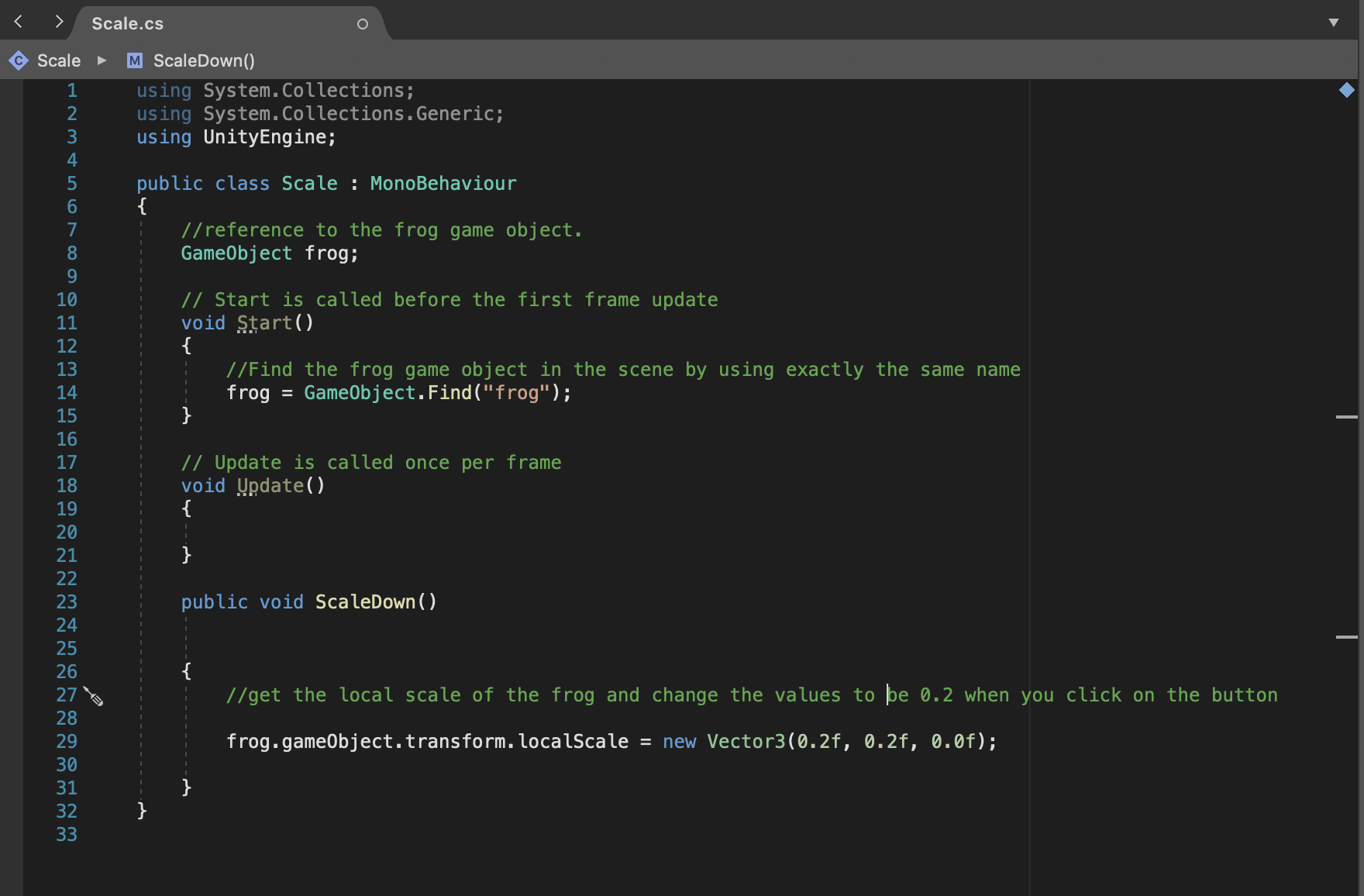The height and width of the screenshot is (896, 1364).
Task: Navigate back with the left arrow
Action: coord(19,22)
